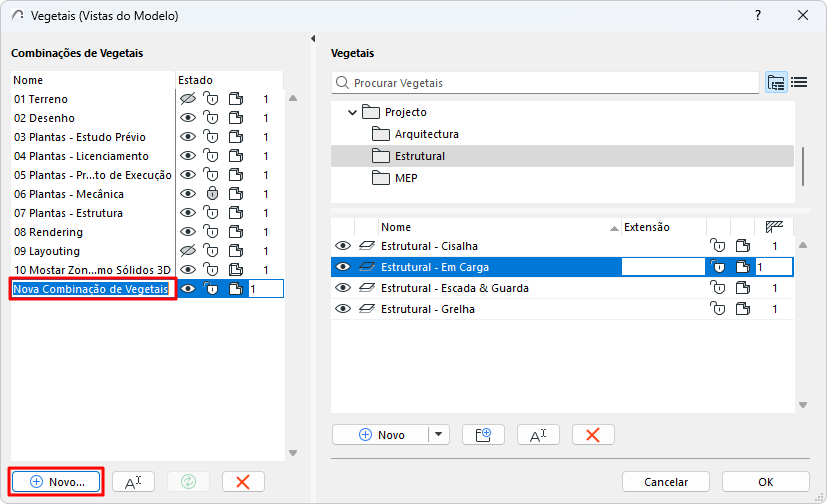Select the Arquitectura folder
This screenshot has width=827, height=504.
coord(426,134)
